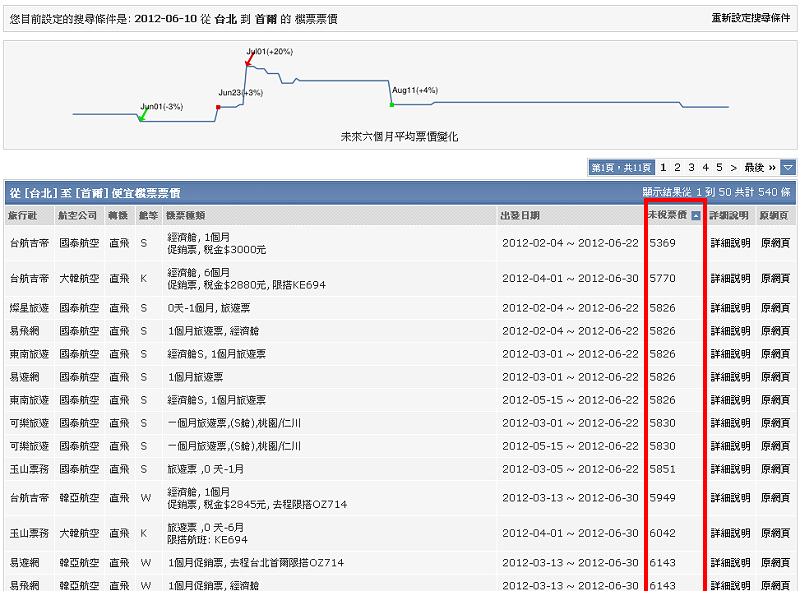
Task: Click the 轉機 column header
Action: click(118, 215)
